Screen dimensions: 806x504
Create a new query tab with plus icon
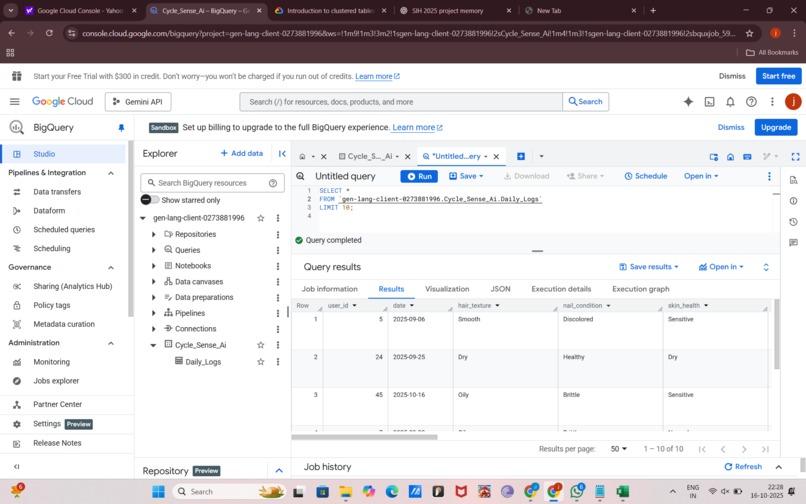521,156
